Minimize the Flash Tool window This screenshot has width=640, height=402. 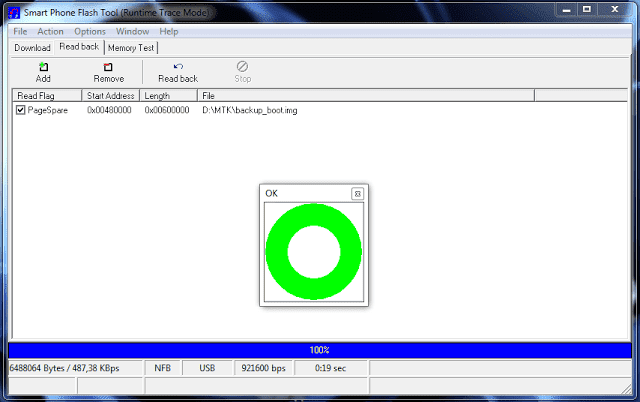[x=567, y=10]
